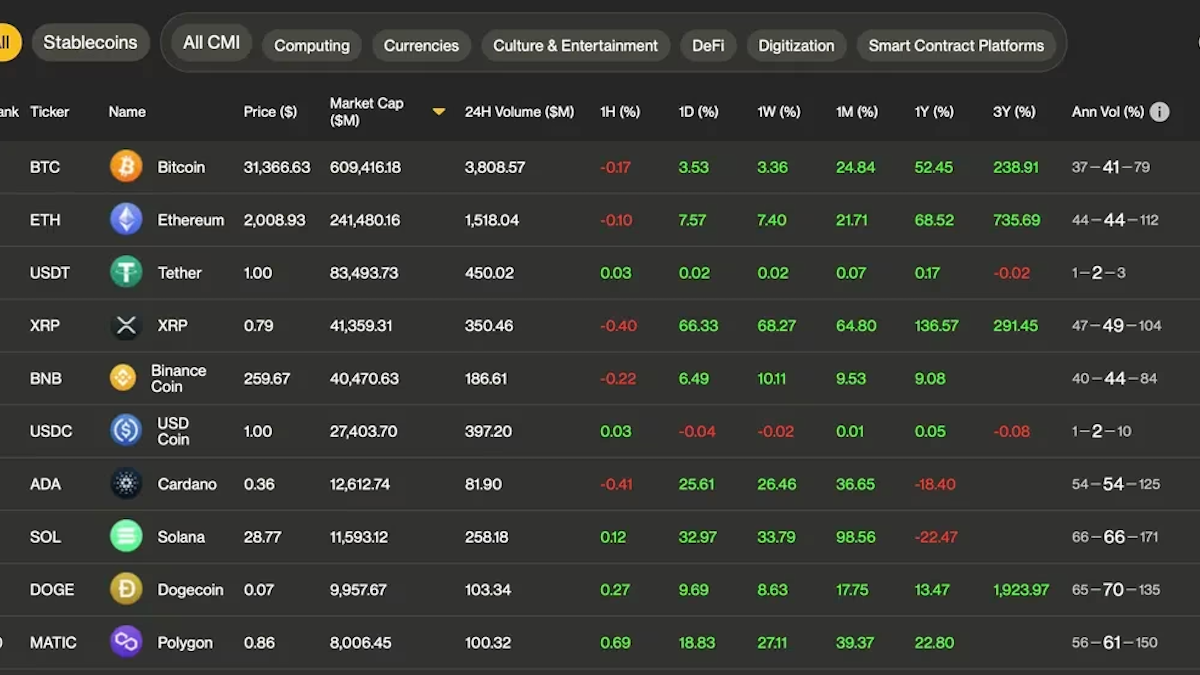Image resolution: width=1200 pixels, height=675 pixels.
Task: Click the BTC ticker cell
Action: point(45,167)
